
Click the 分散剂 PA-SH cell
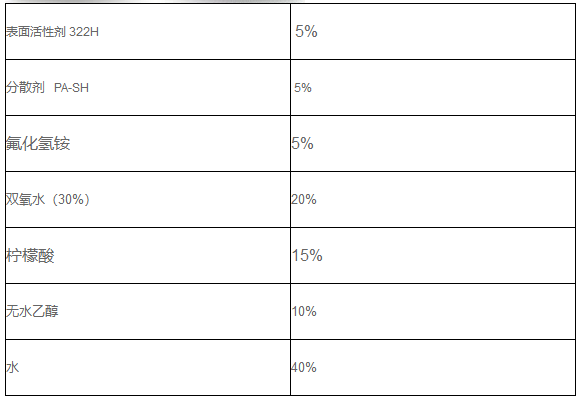pyautogui.click(x=148, y=87)
